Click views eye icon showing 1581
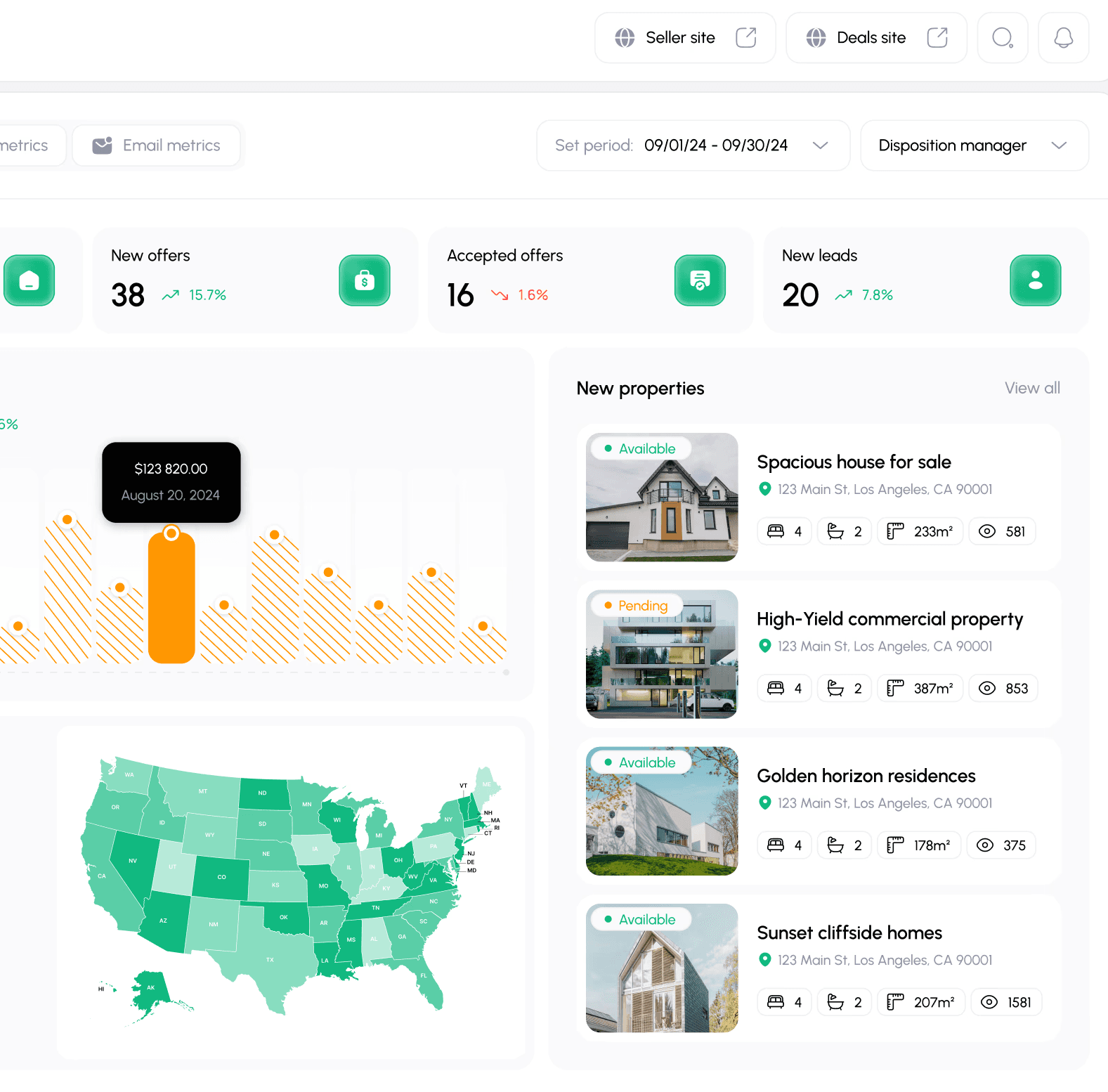The height and width of the screenshot is (1092, 1108). (989, 1003)
